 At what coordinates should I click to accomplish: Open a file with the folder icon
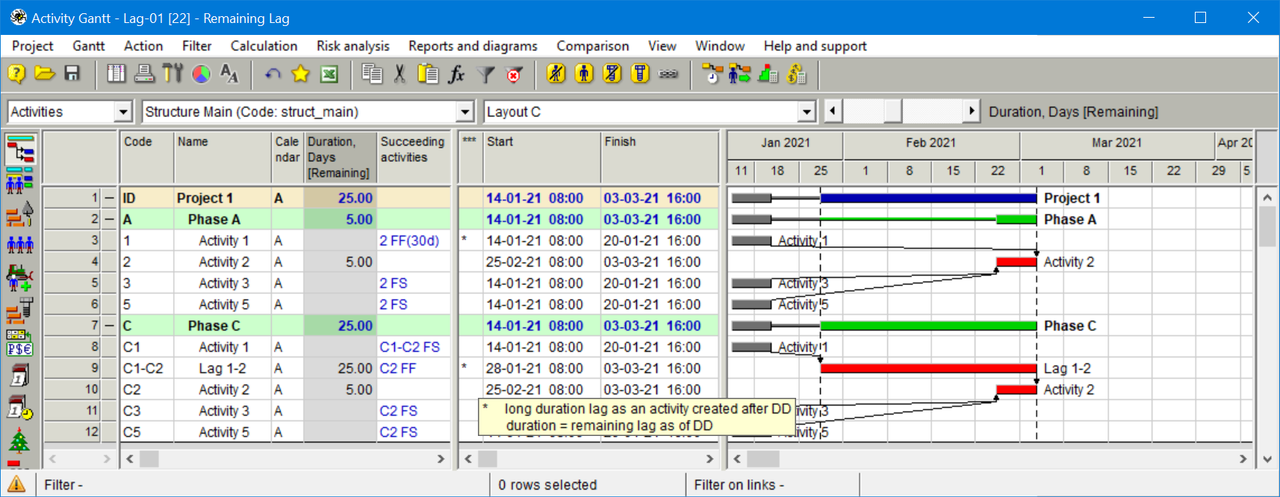[44, 74]
